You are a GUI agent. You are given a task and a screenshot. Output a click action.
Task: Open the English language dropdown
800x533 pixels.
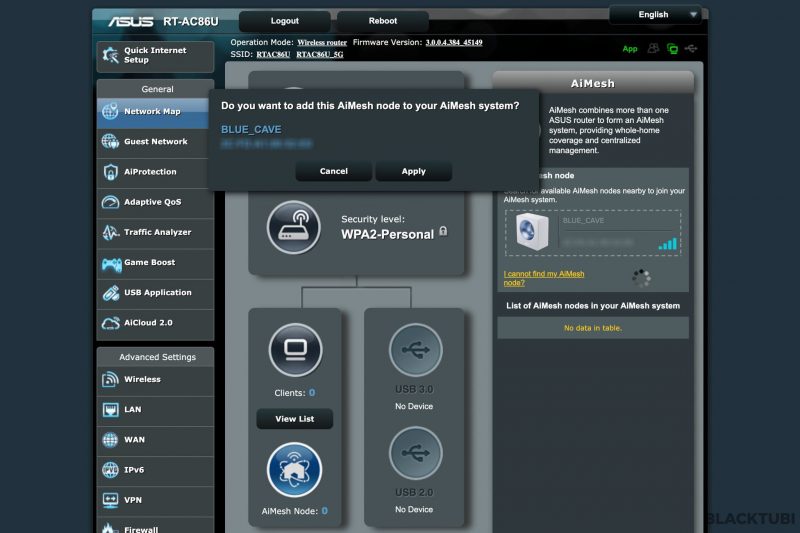tap(655, 15)
